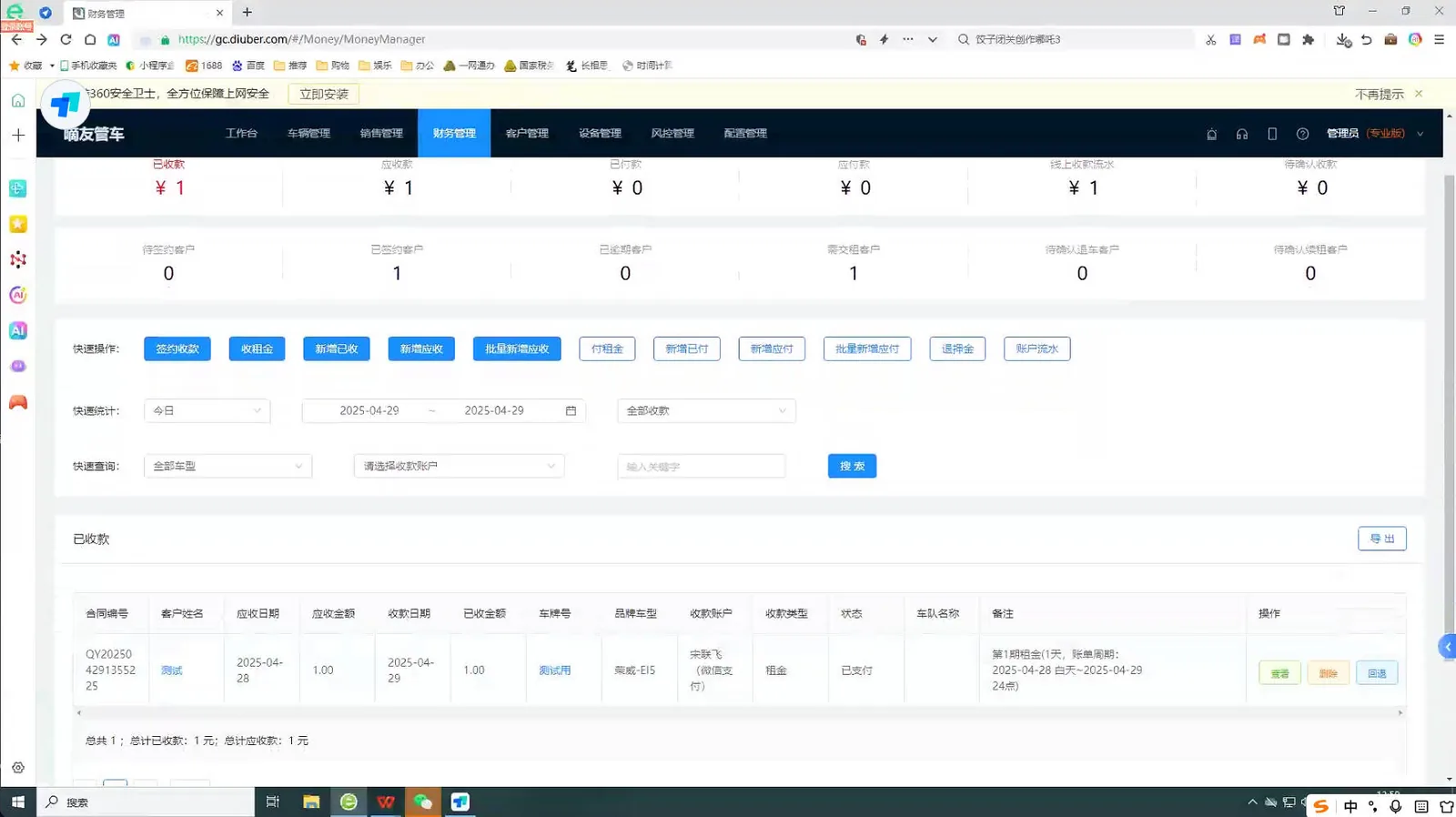Open the 测试 customer name link
Viewport: 1456px width, 817px height.
coord(171,671)
